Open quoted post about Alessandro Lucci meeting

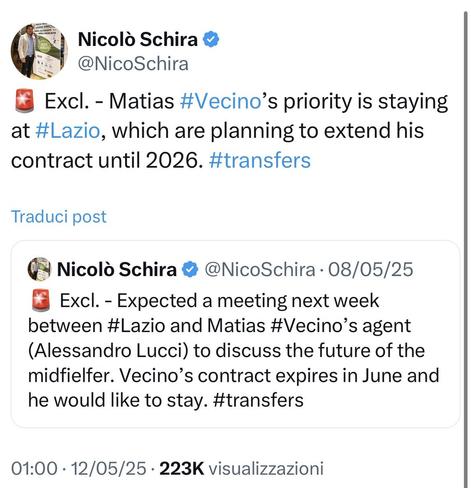point(235,334)
